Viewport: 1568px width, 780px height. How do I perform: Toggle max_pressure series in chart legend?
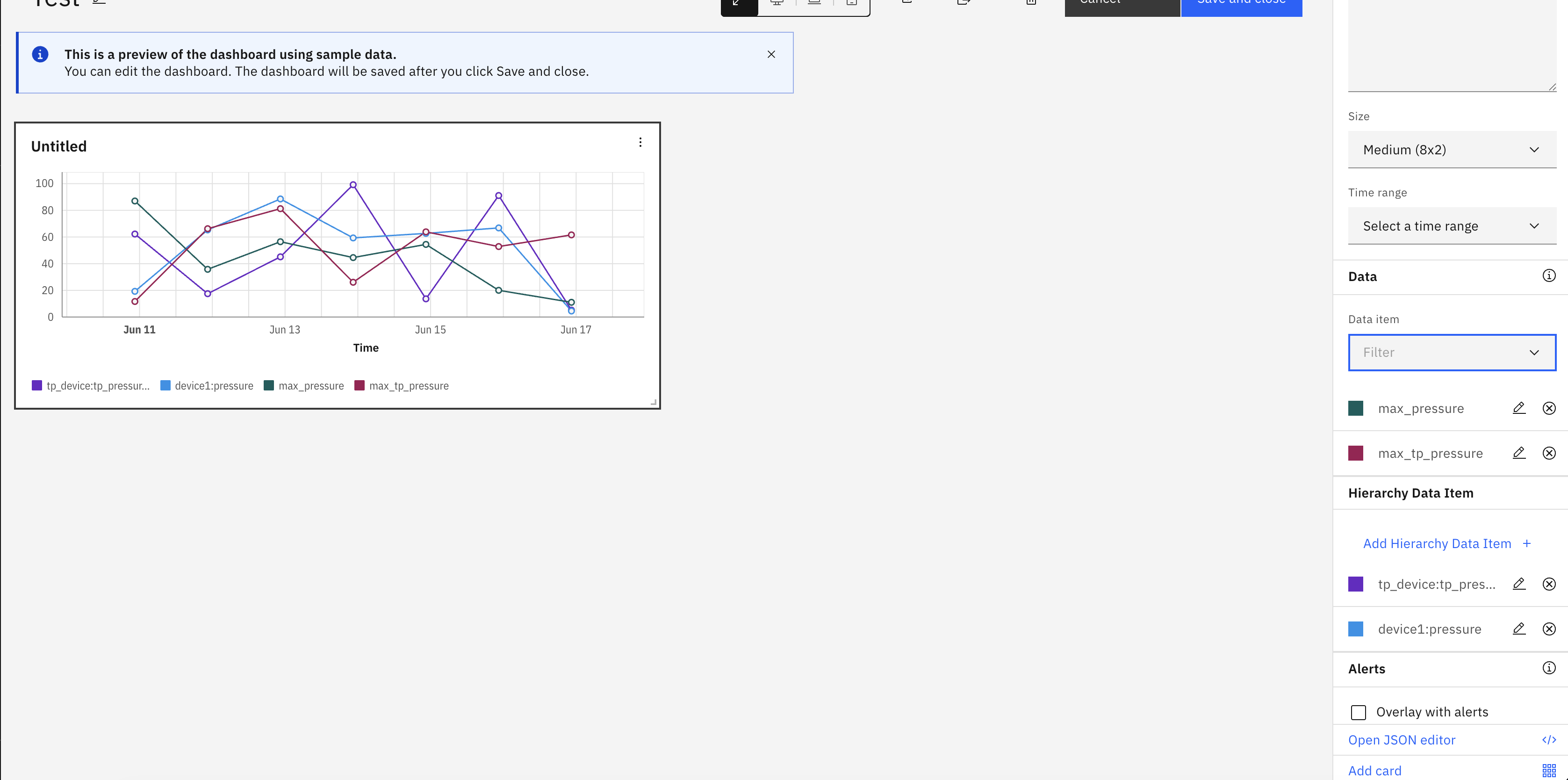click(x=304, y=385)
